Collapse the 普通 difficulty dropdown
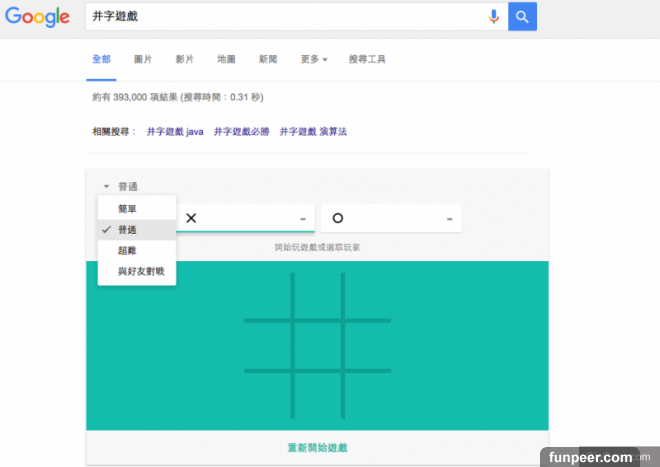The width and height of the screenshot is (660, 467). click(x=120, y=186)
